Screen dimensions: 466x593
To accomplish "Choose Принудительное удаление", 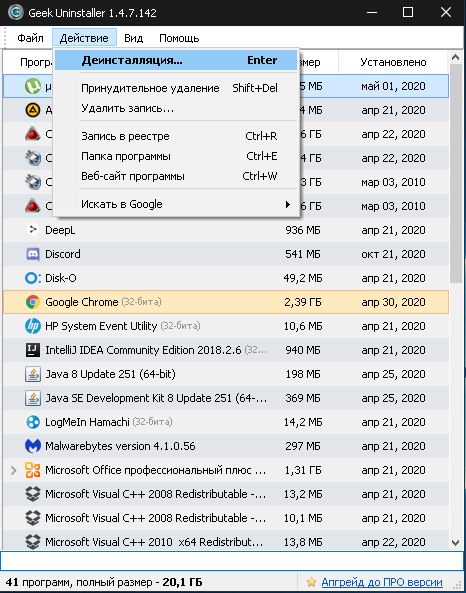I will coord(176,88).
